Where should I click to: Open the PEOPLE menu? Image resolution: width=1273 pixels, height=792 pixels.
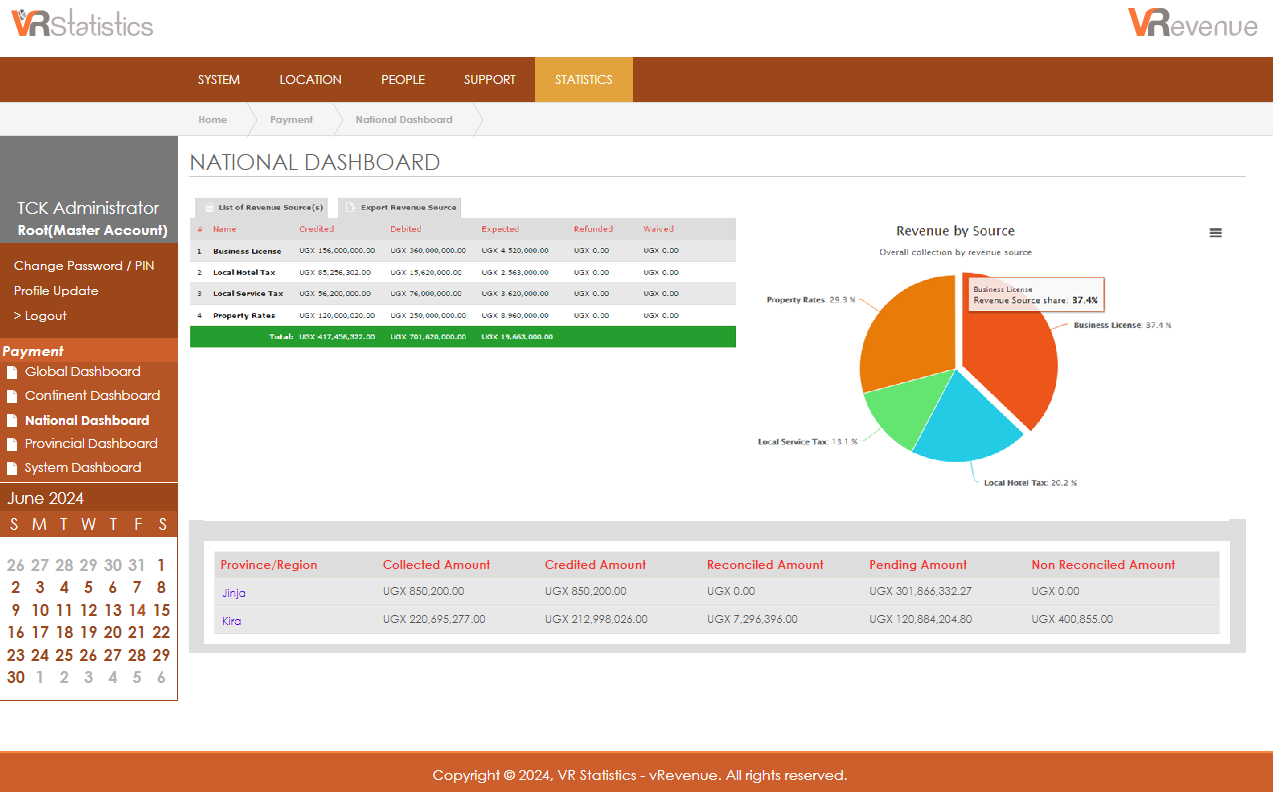[x=403, y=80]
